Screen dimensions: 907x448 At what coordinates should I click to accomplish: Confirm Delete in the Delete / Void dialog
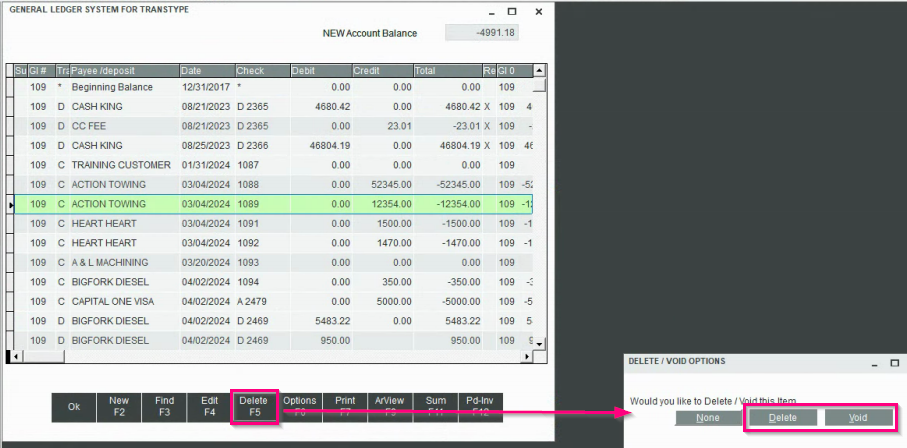click(x=782, y=417)
